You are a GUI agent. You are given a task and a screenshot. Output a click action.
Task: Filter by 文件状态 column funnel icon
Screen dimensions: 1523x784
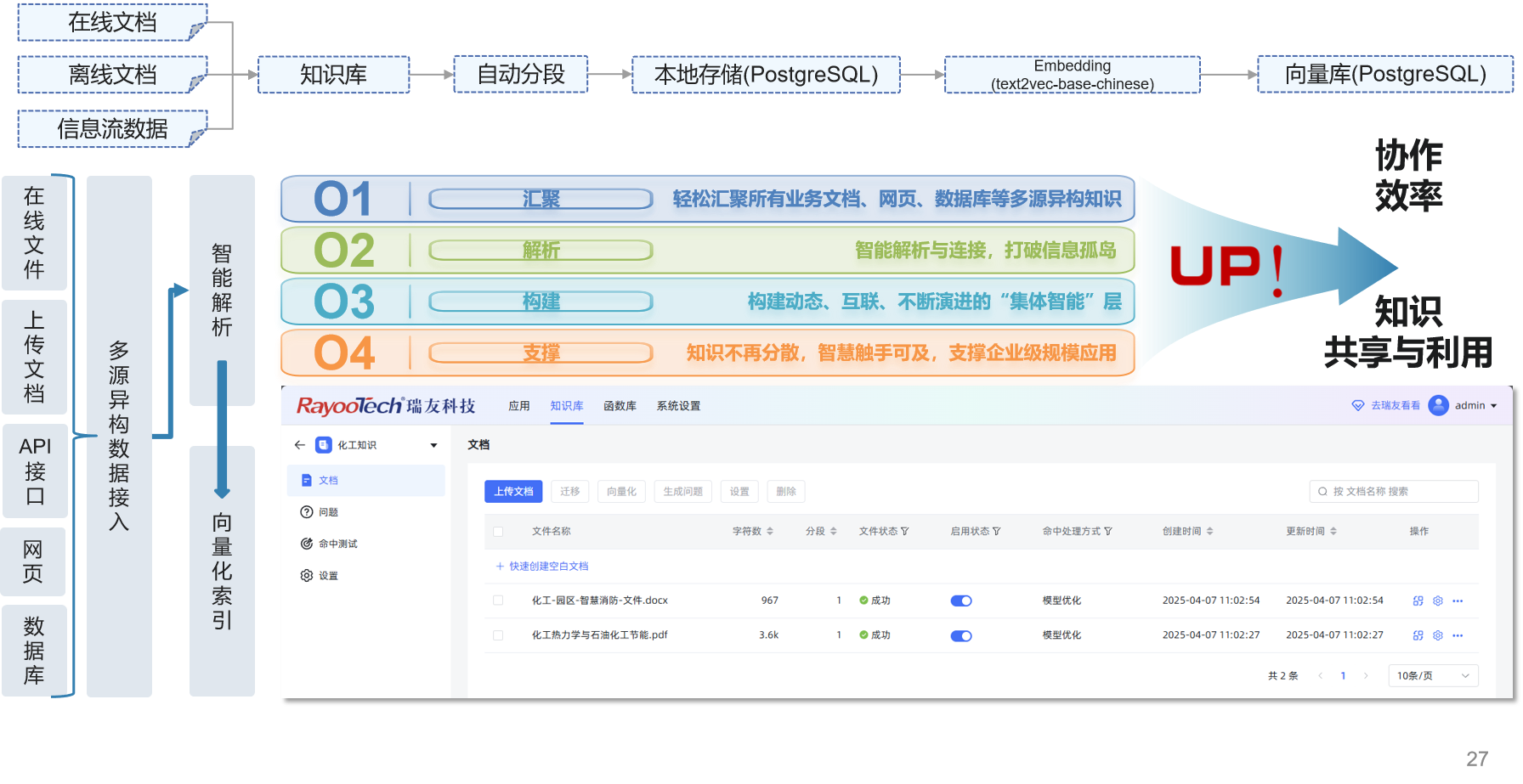pos(904,532)
